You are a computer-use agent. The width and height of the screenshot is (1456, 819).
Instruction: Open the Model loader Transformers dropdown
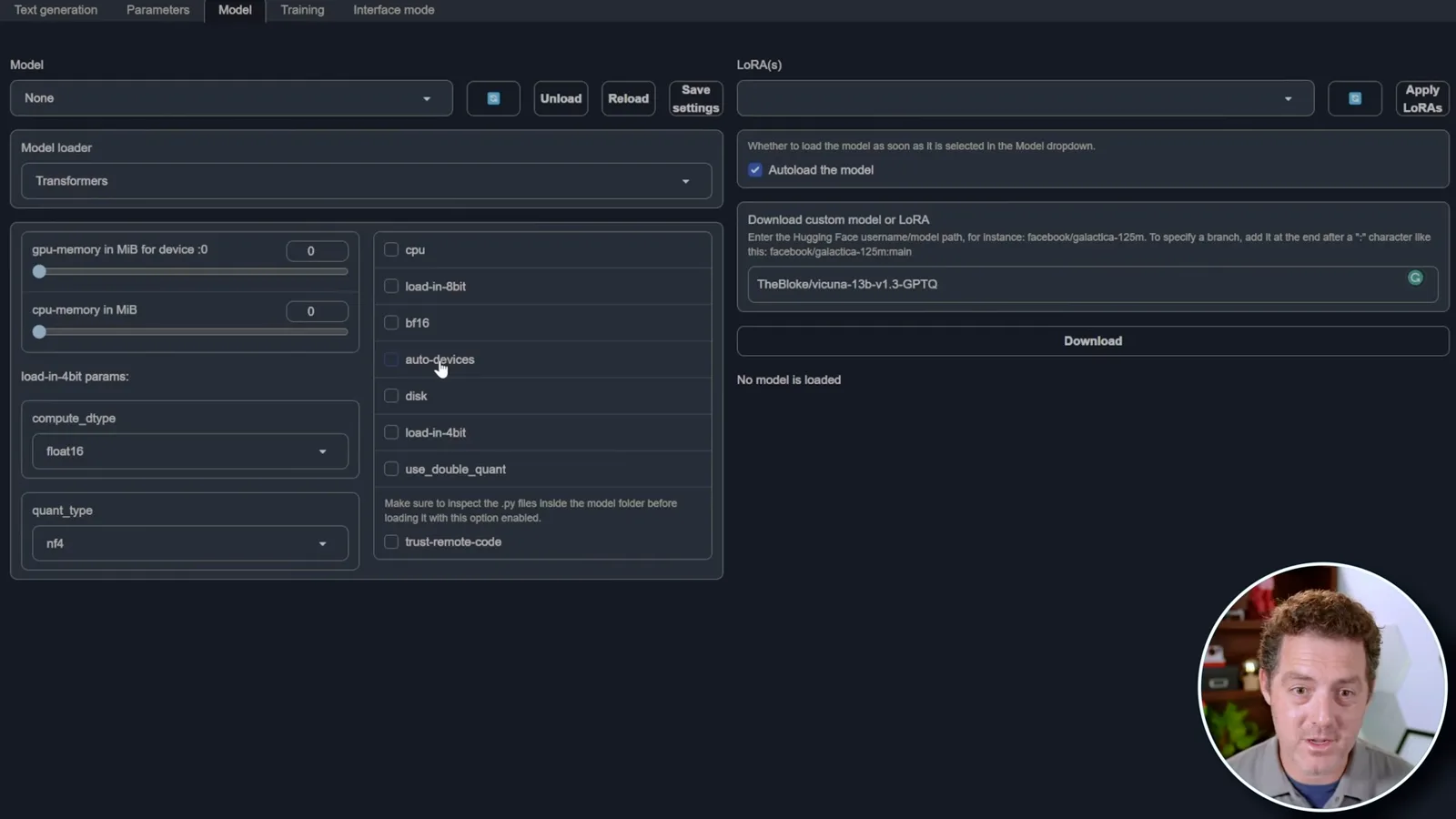[x=366, y=181]
